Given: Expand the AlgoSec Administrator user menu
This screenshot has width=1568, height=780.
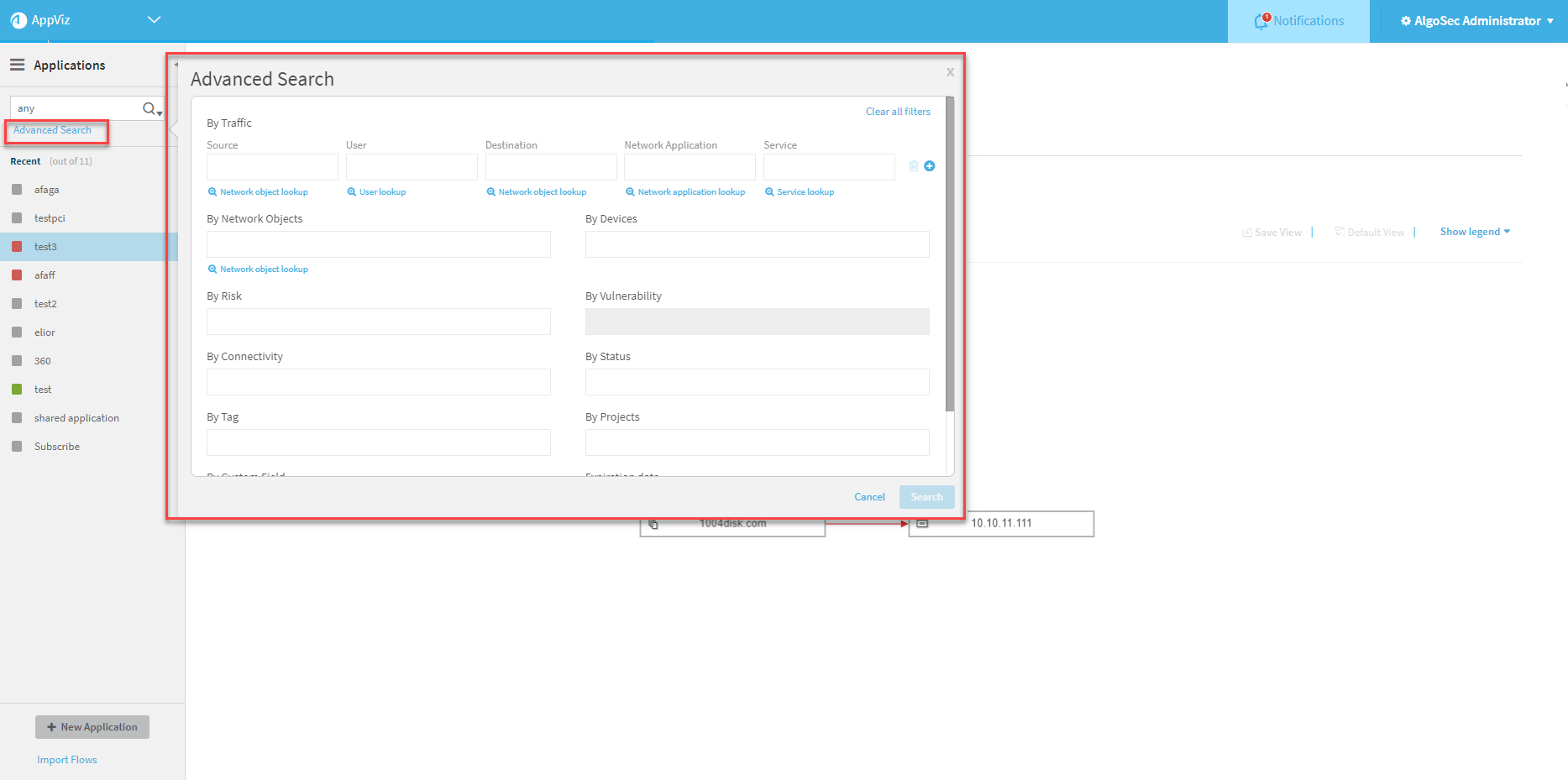Looking at the screenshot, I should click(1476, 21).
